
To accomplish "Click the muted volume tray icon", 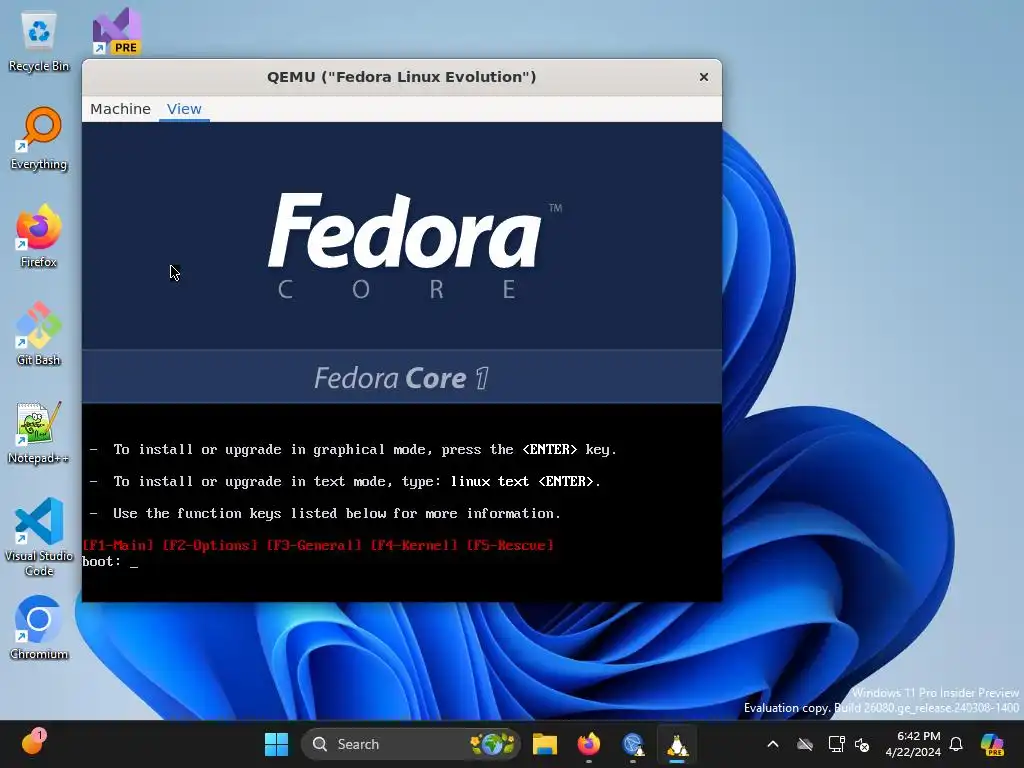I will [862, 744].
